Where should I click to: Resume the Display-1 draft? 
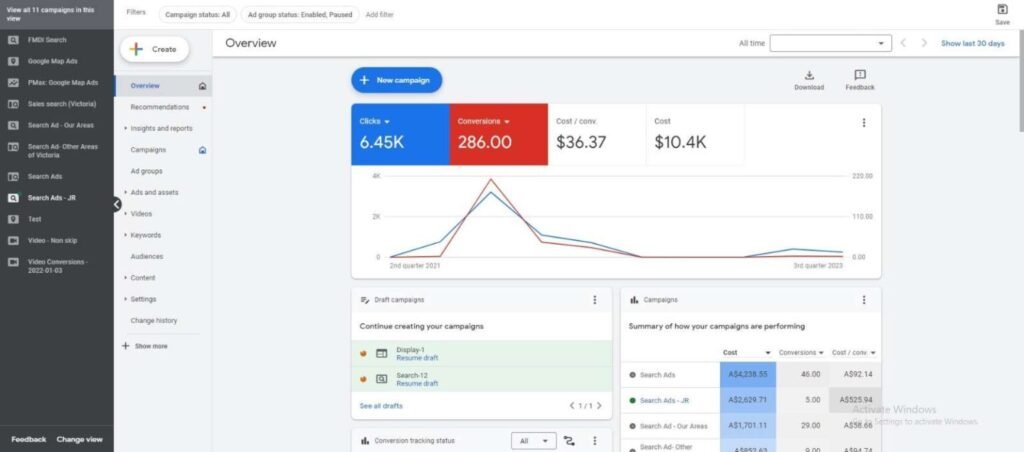[x=417, y=358]
